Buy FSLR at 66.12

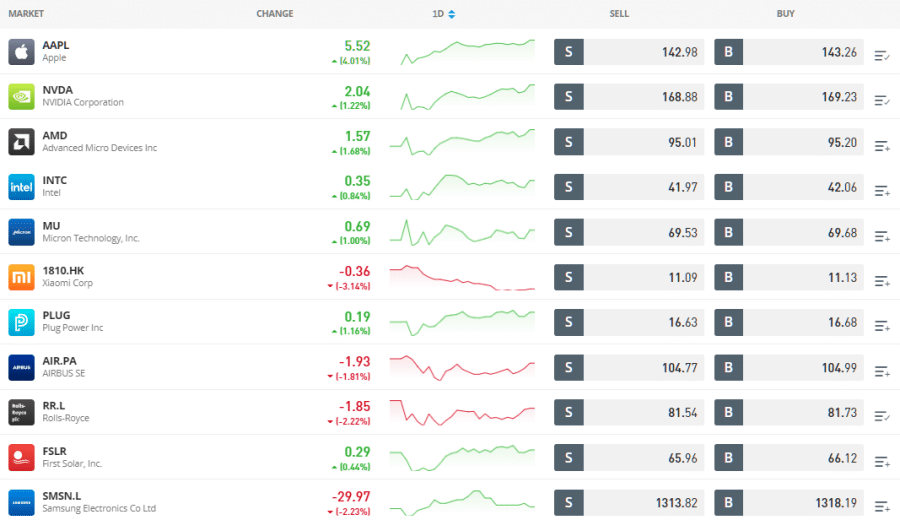pyautogui.click(x=789, y=457)
